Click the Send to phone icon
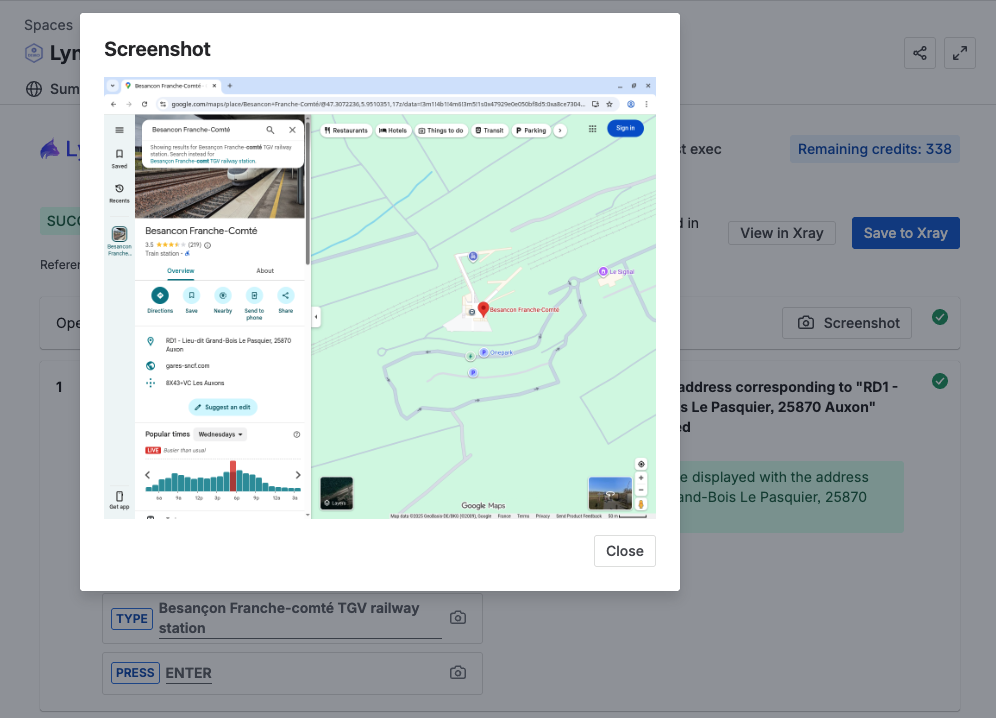Viewport: 996px width, 718px height. 254,296
